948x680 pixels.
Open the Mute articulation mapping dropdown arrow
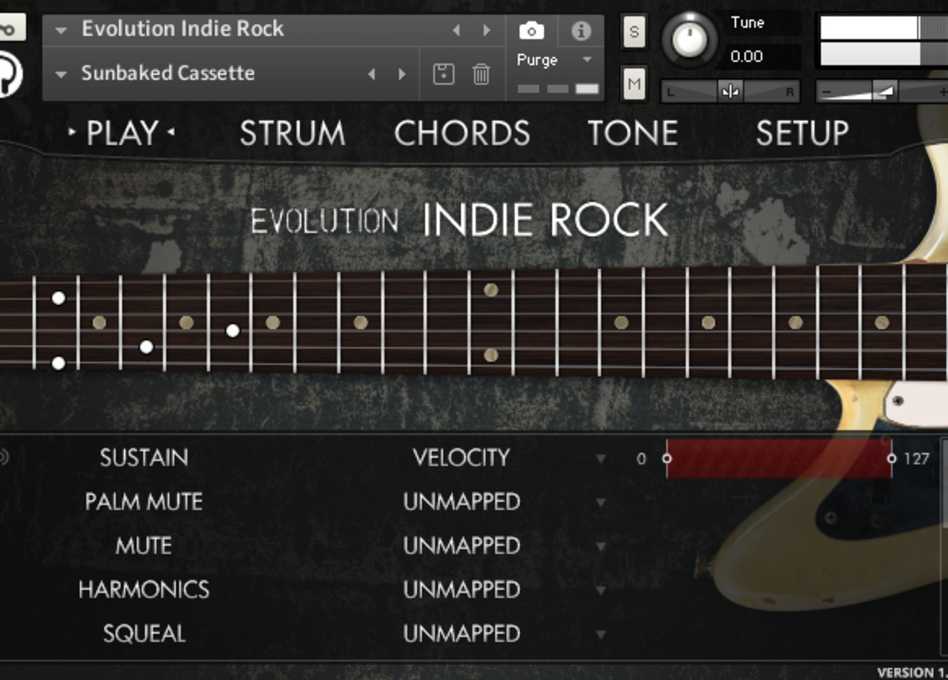600,546
